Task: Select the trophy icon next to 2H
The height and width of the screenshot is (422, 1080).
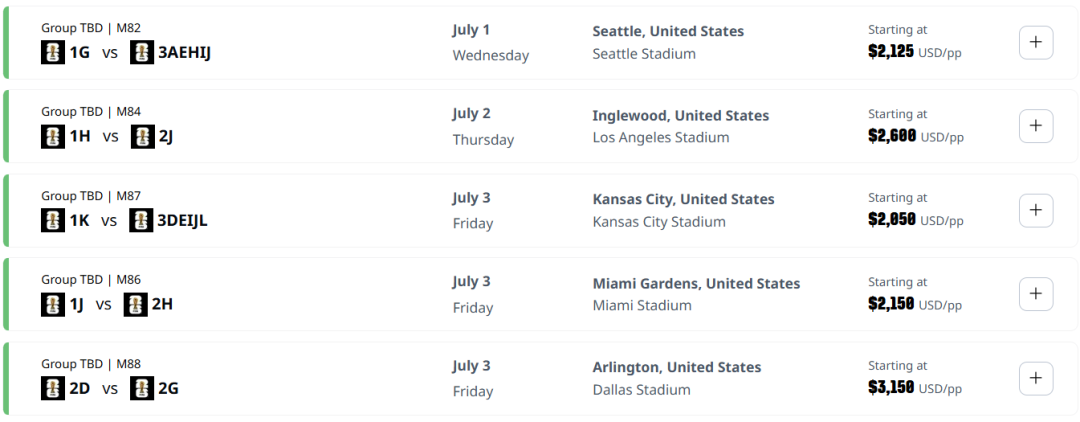Action: click(x=135, y=304)
